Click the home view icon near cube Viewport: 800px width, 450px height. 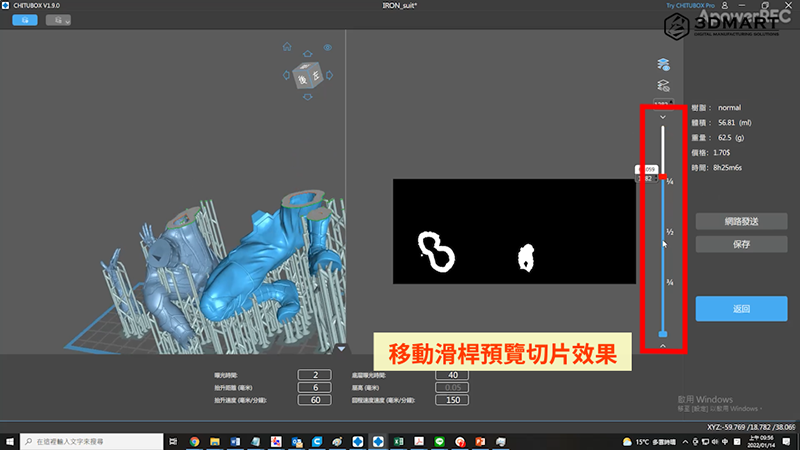(x=287, y=45)
